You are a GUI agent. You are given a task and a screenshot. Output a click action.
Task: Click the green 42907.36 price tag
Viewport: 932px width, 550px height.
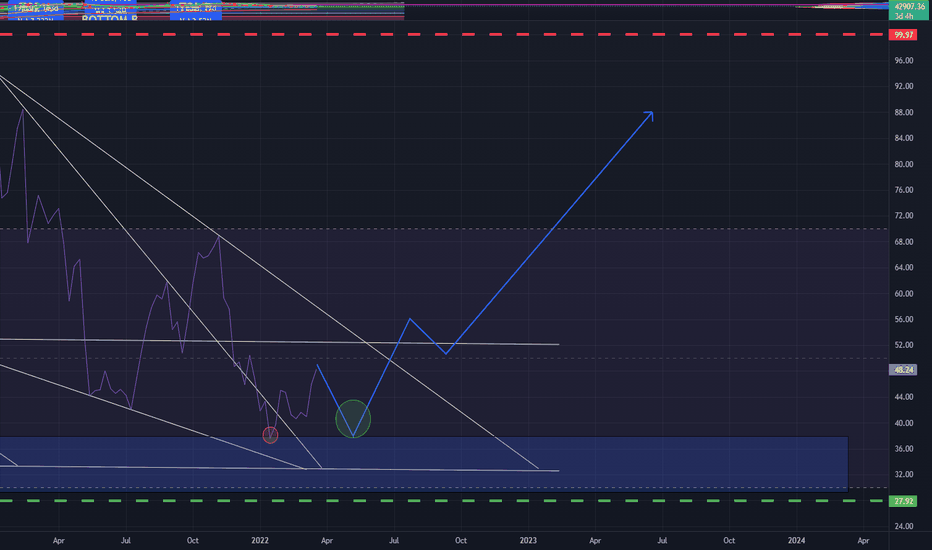pos(909,10)
